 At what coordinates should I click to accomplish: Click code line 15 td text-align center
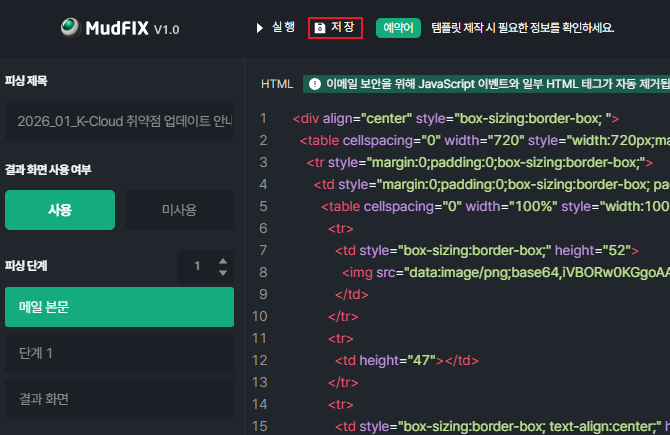point(502,426)
